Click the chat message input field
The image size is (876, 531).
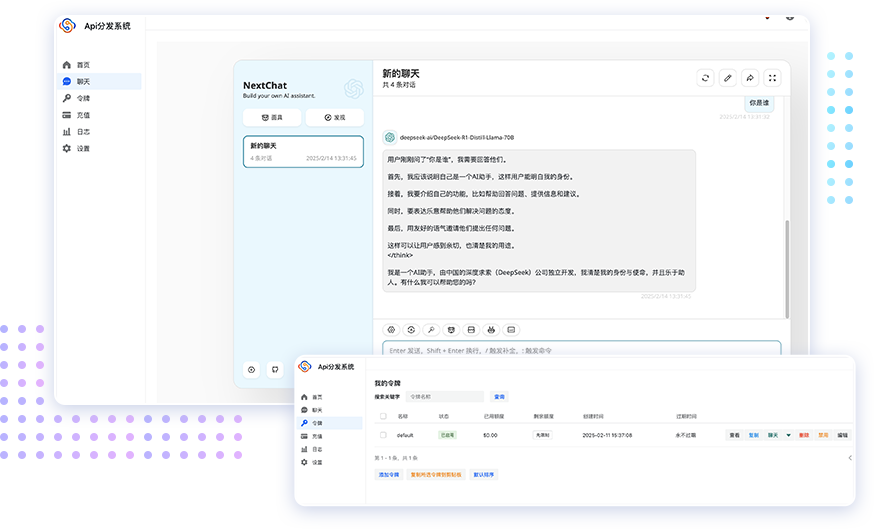click(580, 349)
